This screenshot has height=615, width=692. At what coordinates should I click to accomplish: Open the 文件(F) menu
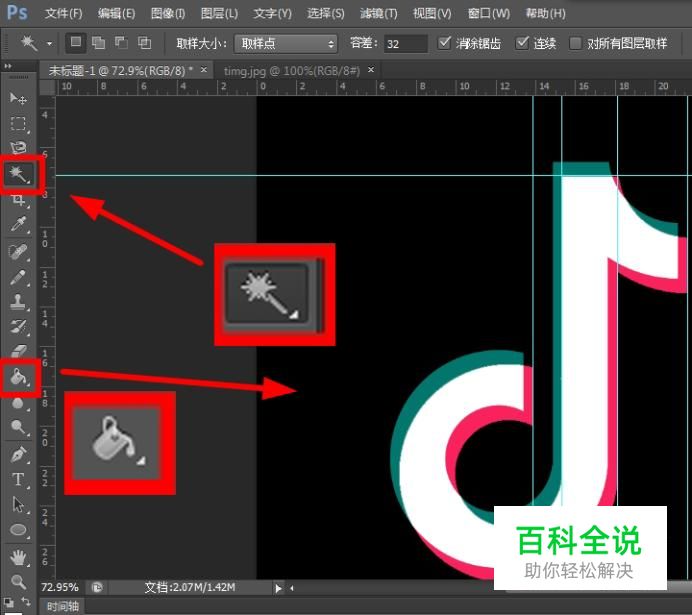64,14
